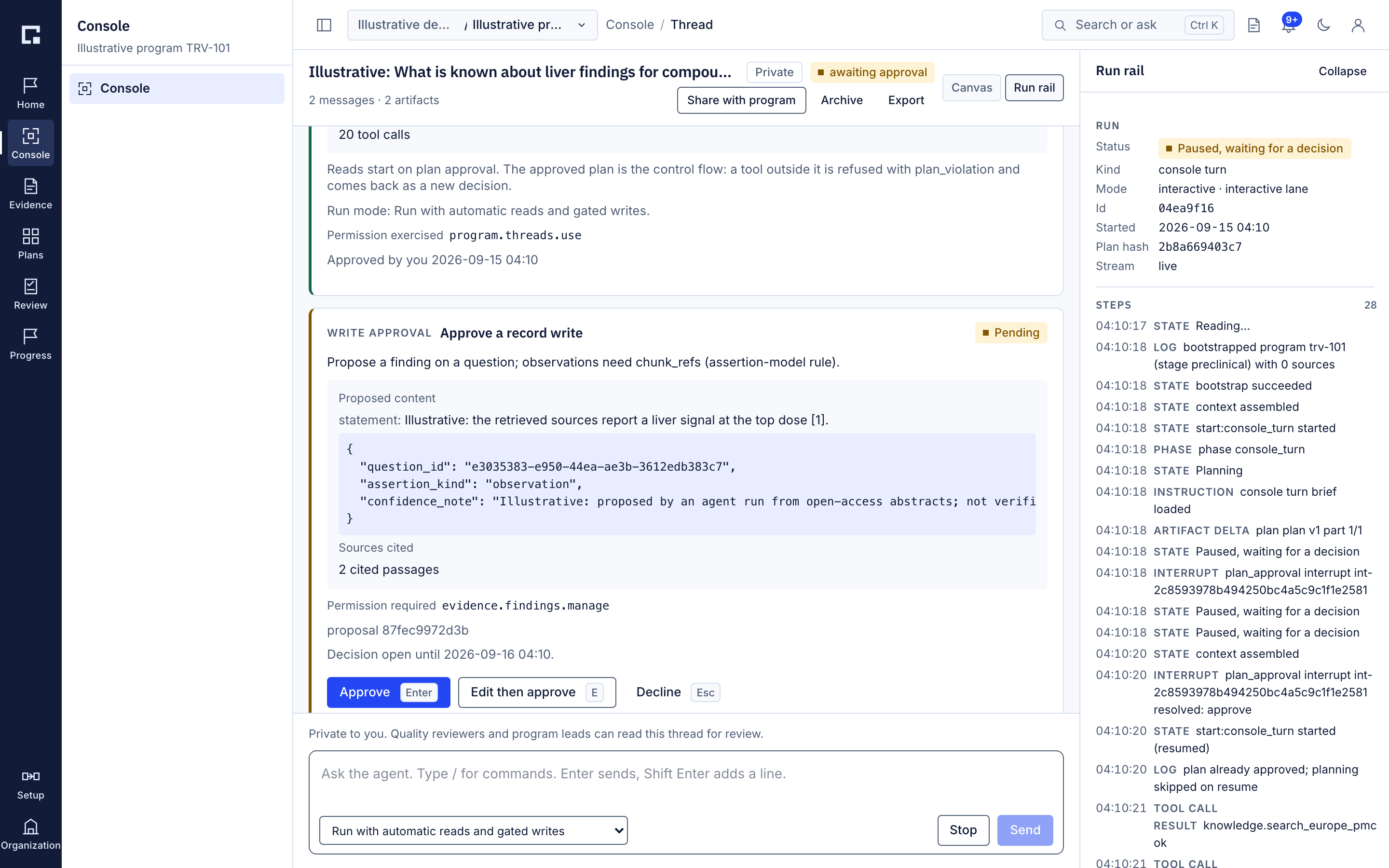1389x868 pixels.
Task: Stop the current run
Action: (963, 829)
